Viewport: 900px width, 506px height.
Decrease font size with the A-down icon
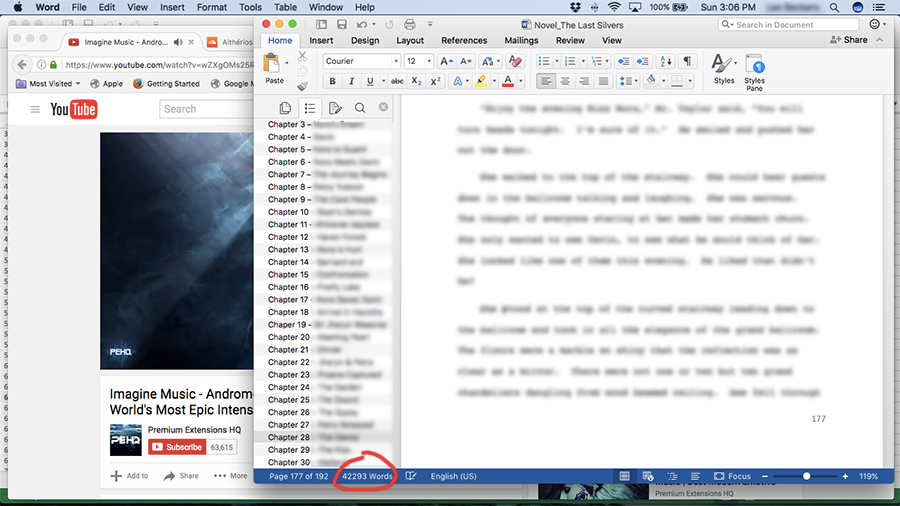(465, 61)
